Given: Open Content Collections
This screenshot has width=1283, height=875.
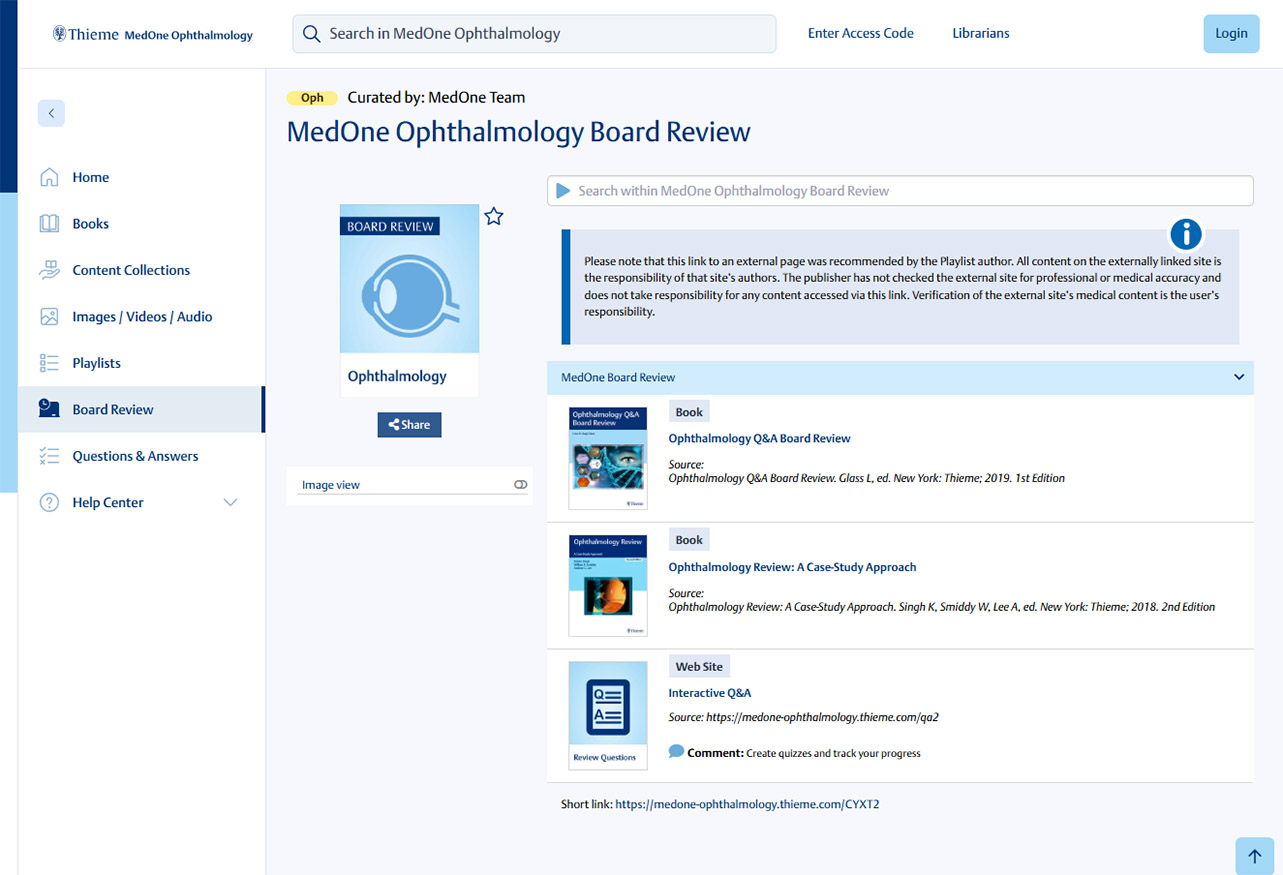Looking at the screenshot, I should coord(130,269).
